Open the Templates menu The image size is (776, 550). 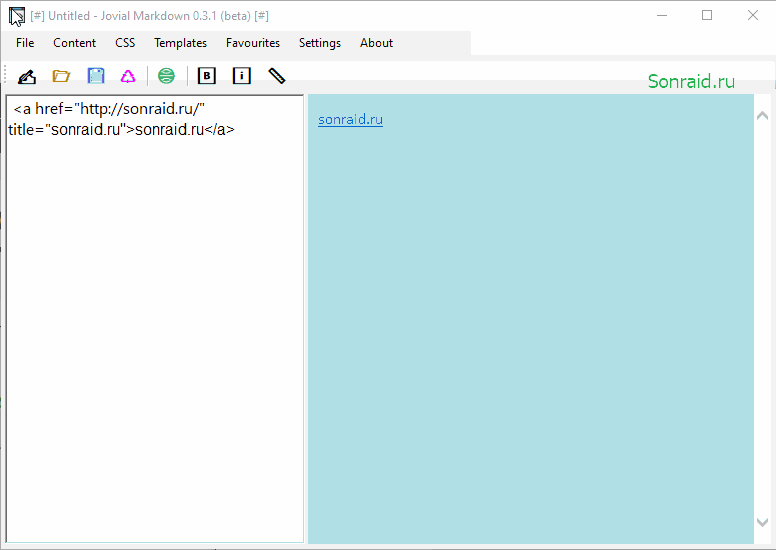[x=180, y=43]
